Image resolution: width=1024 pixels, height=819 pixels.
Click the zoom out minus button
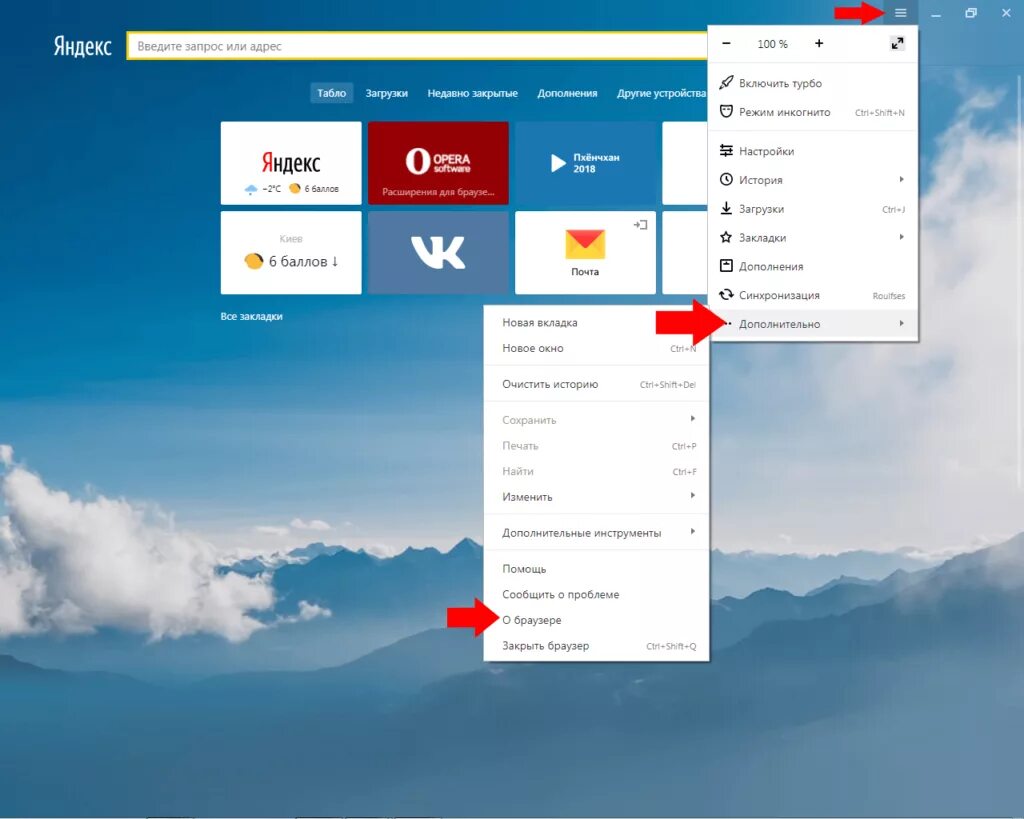point(726,44)
